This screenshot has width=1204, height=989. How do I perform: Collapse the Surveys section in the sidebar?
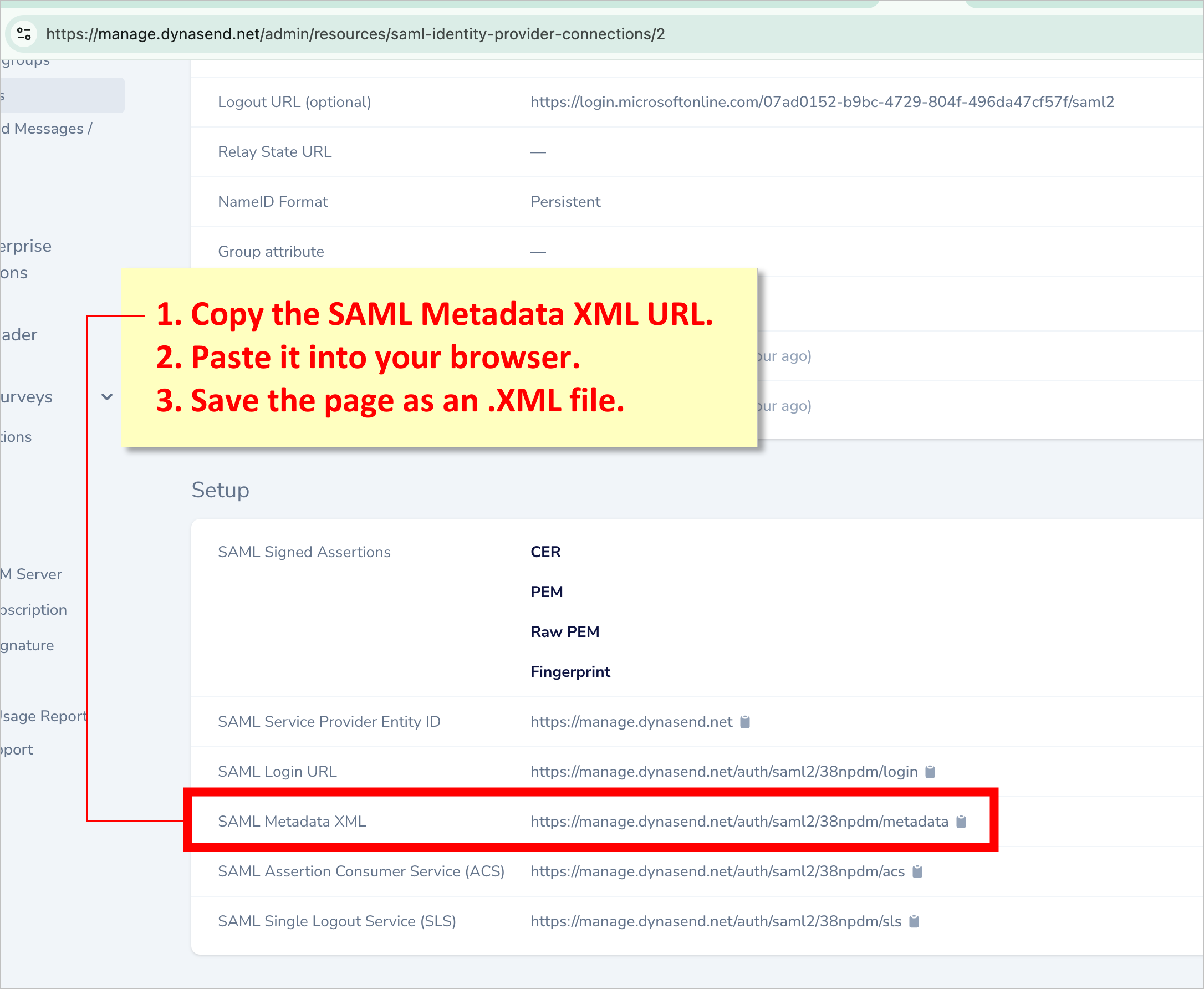click(x=106, y=396)
